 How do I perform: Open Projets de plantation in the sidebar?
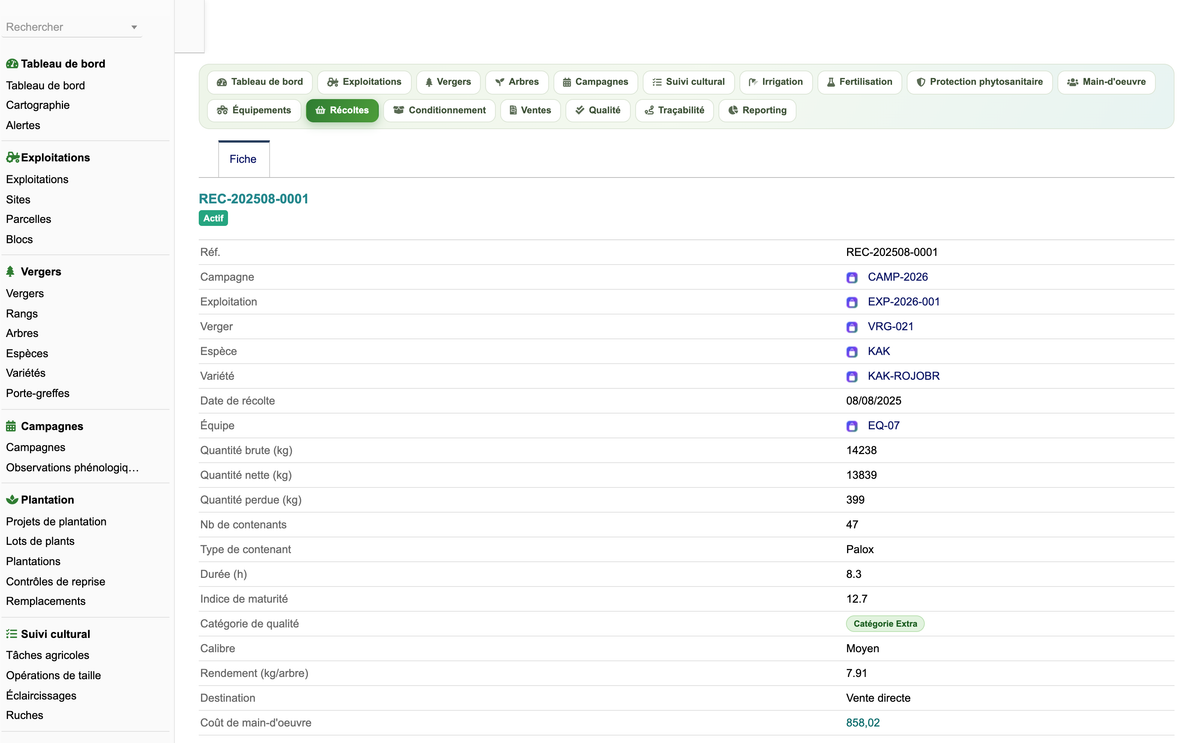pyautogui.click(x=56, y=522)
